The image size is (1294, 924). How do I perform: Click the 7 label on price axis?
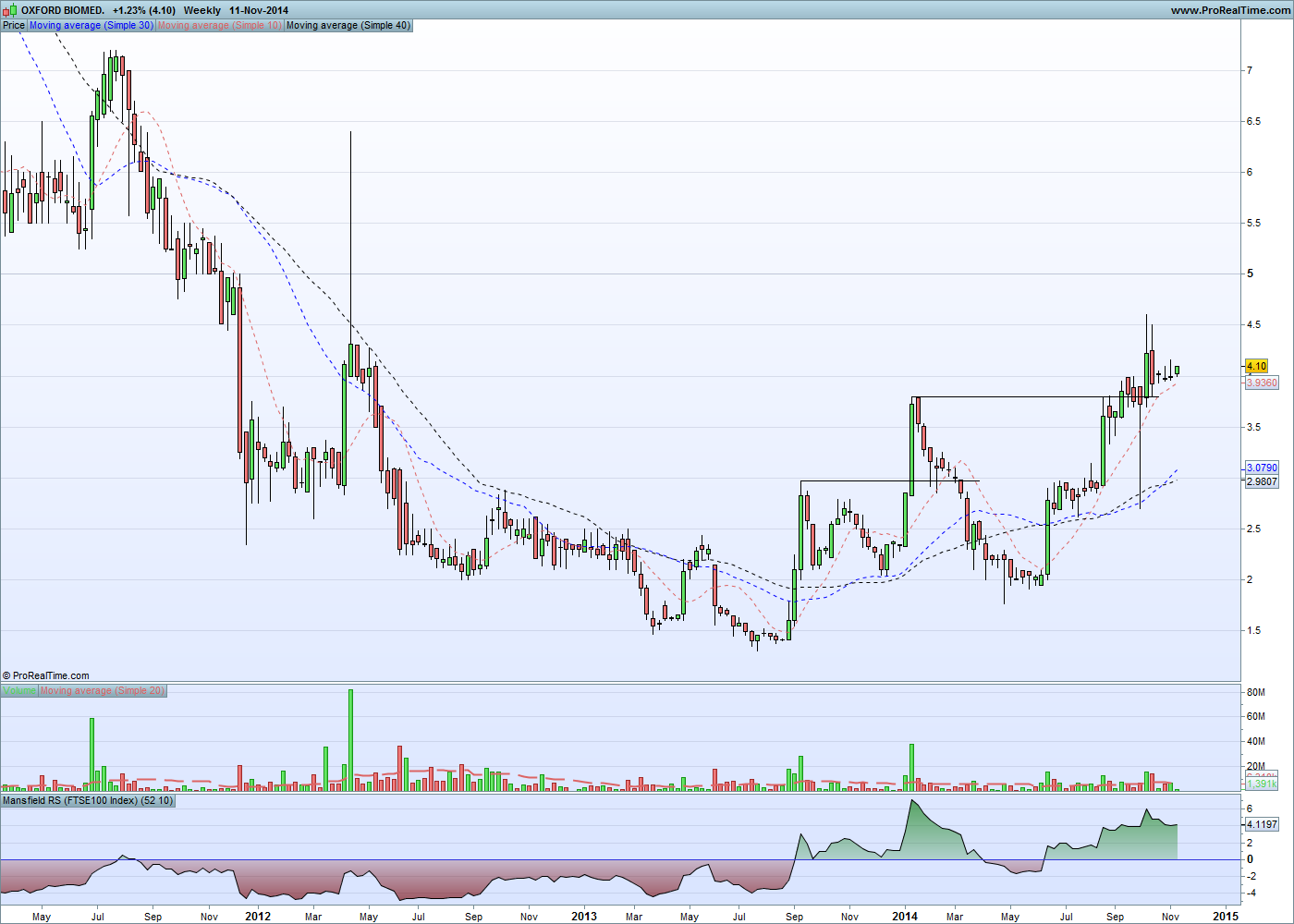[x=1250, y=70]
